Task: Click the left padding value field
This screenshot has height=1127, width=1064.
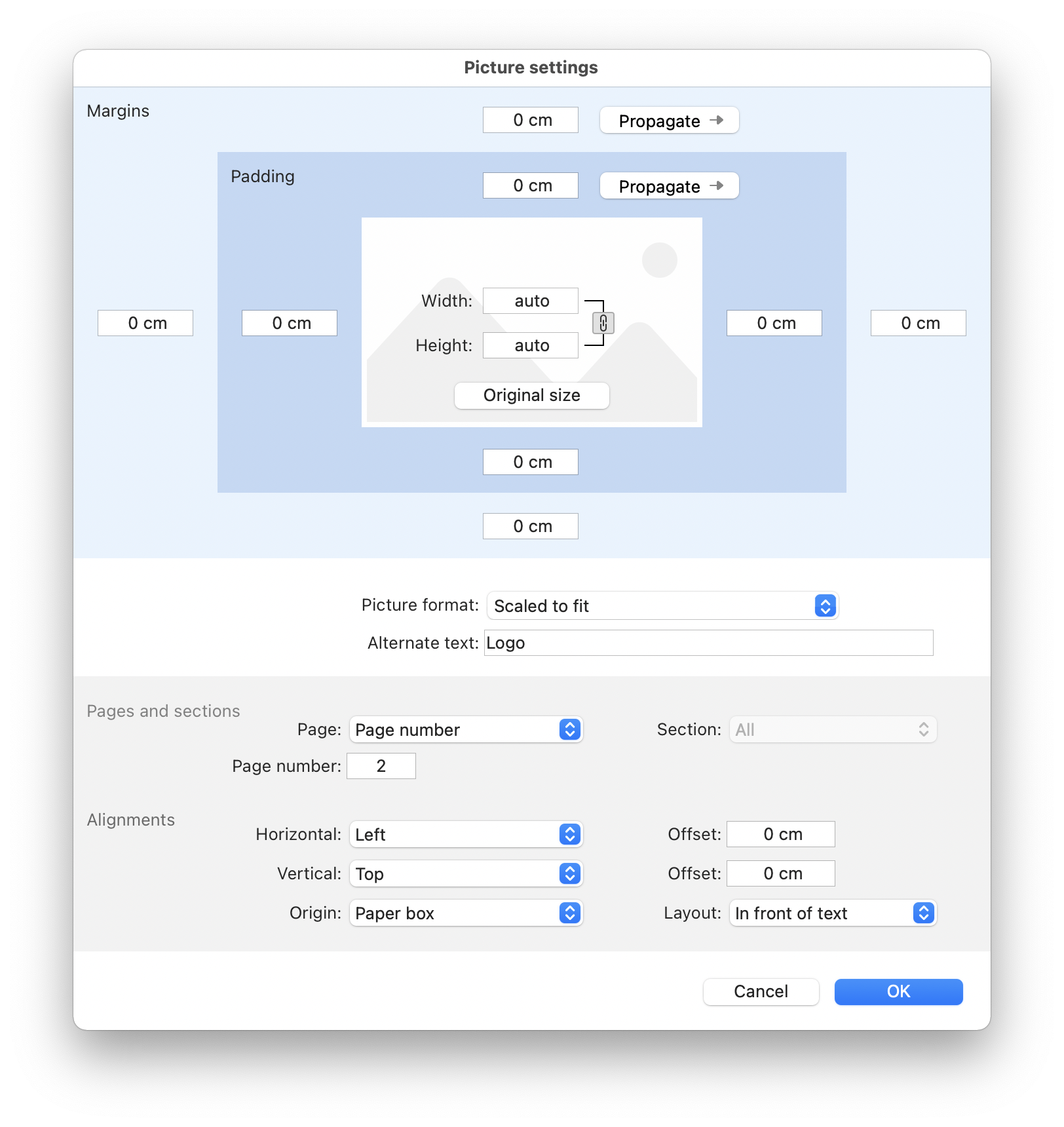Action: pyautogui.click(x=290, y=324)
